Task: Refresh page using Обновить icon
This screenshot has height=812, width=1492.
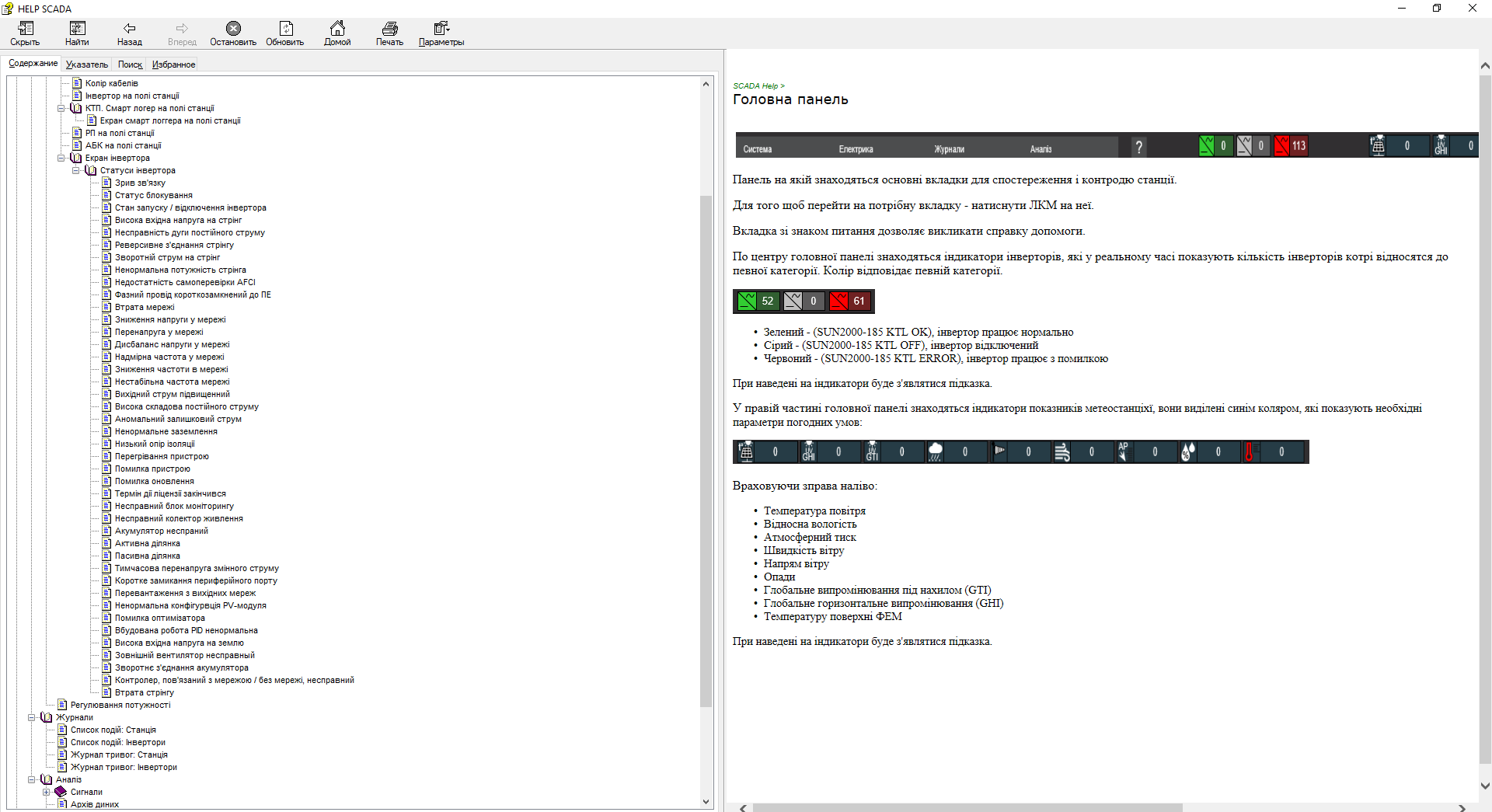Action: point(285,33)
